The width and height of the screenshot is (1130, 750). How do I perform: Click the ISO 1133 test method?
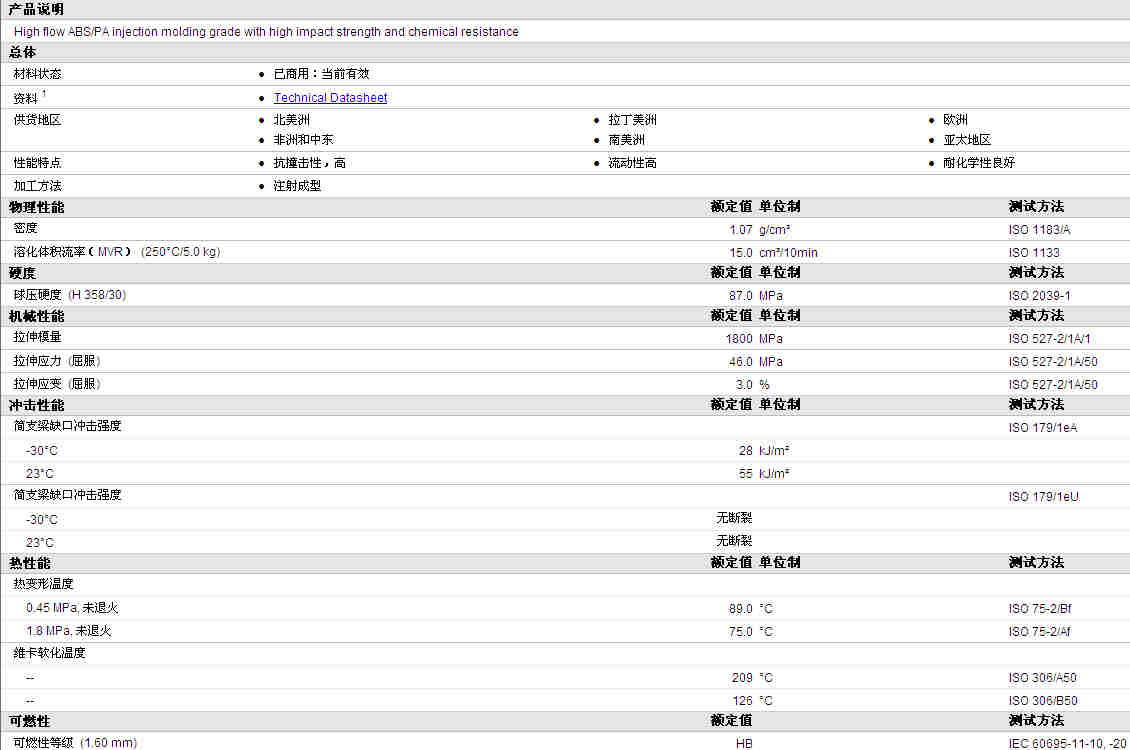(1033, 253)
